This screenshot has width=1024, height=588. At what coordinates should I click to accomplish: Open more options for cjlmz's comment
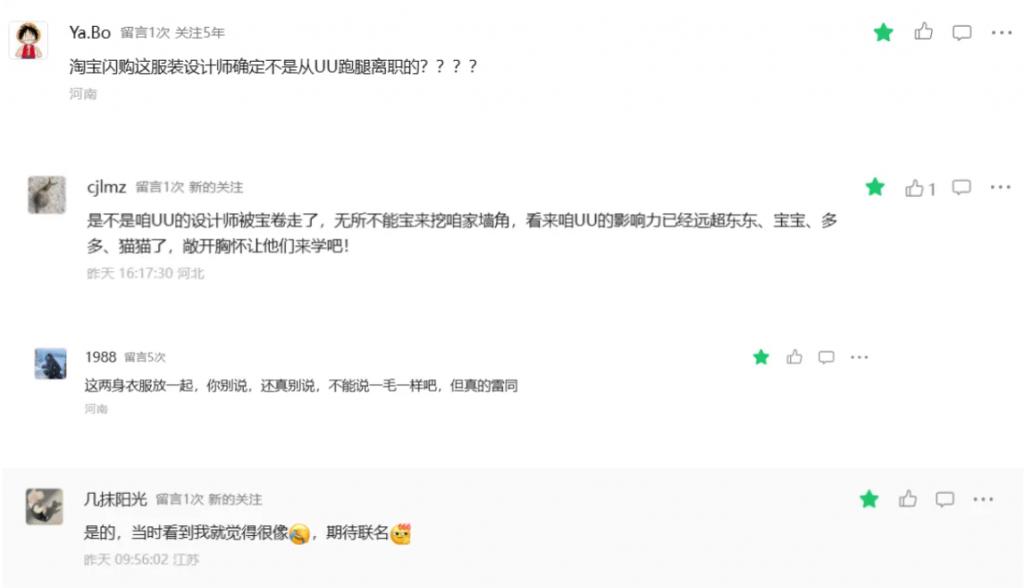tap(1000, 188)
